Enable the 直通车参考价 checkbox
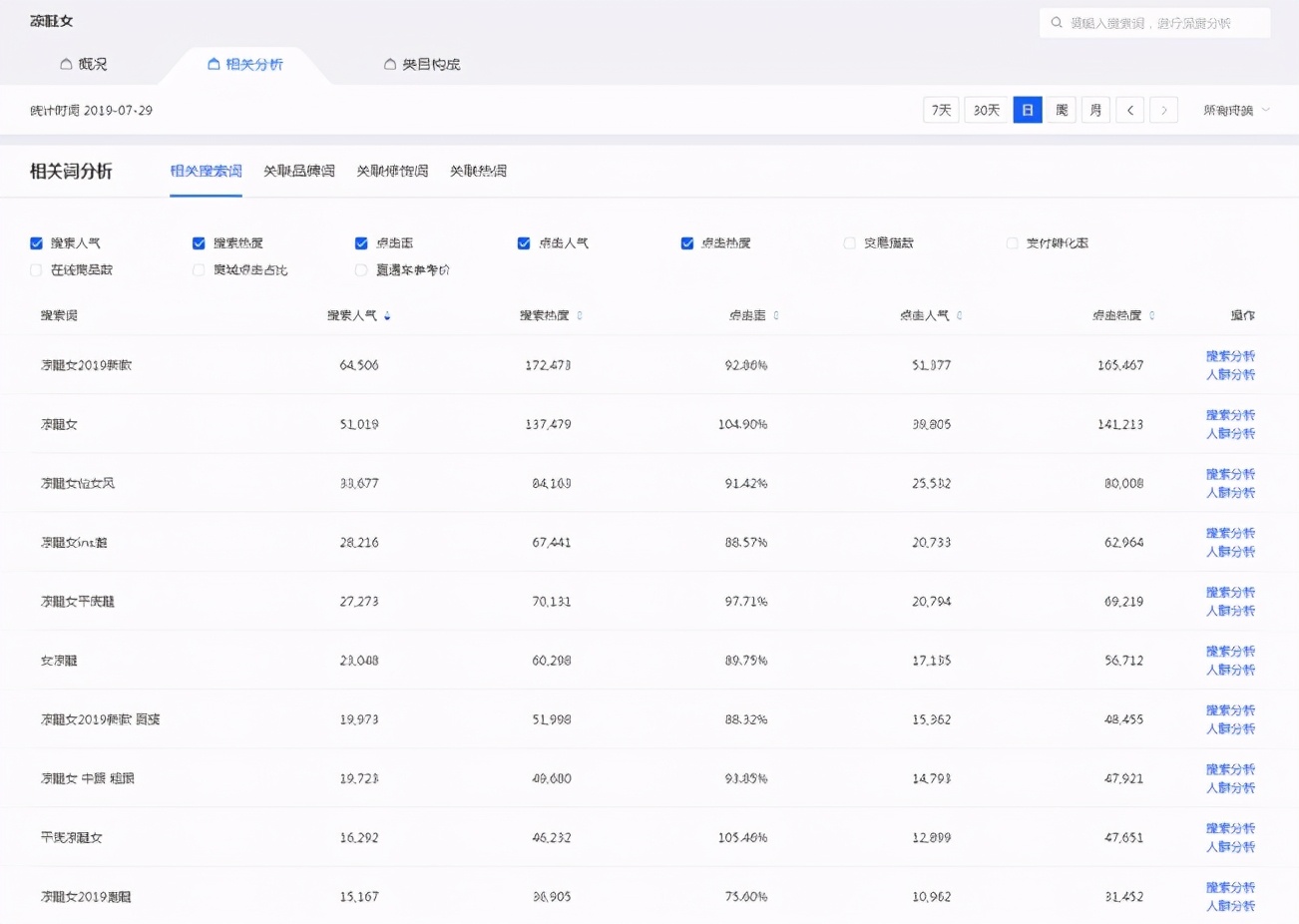The image size is (1299, 924). click(x=361, y=270)
